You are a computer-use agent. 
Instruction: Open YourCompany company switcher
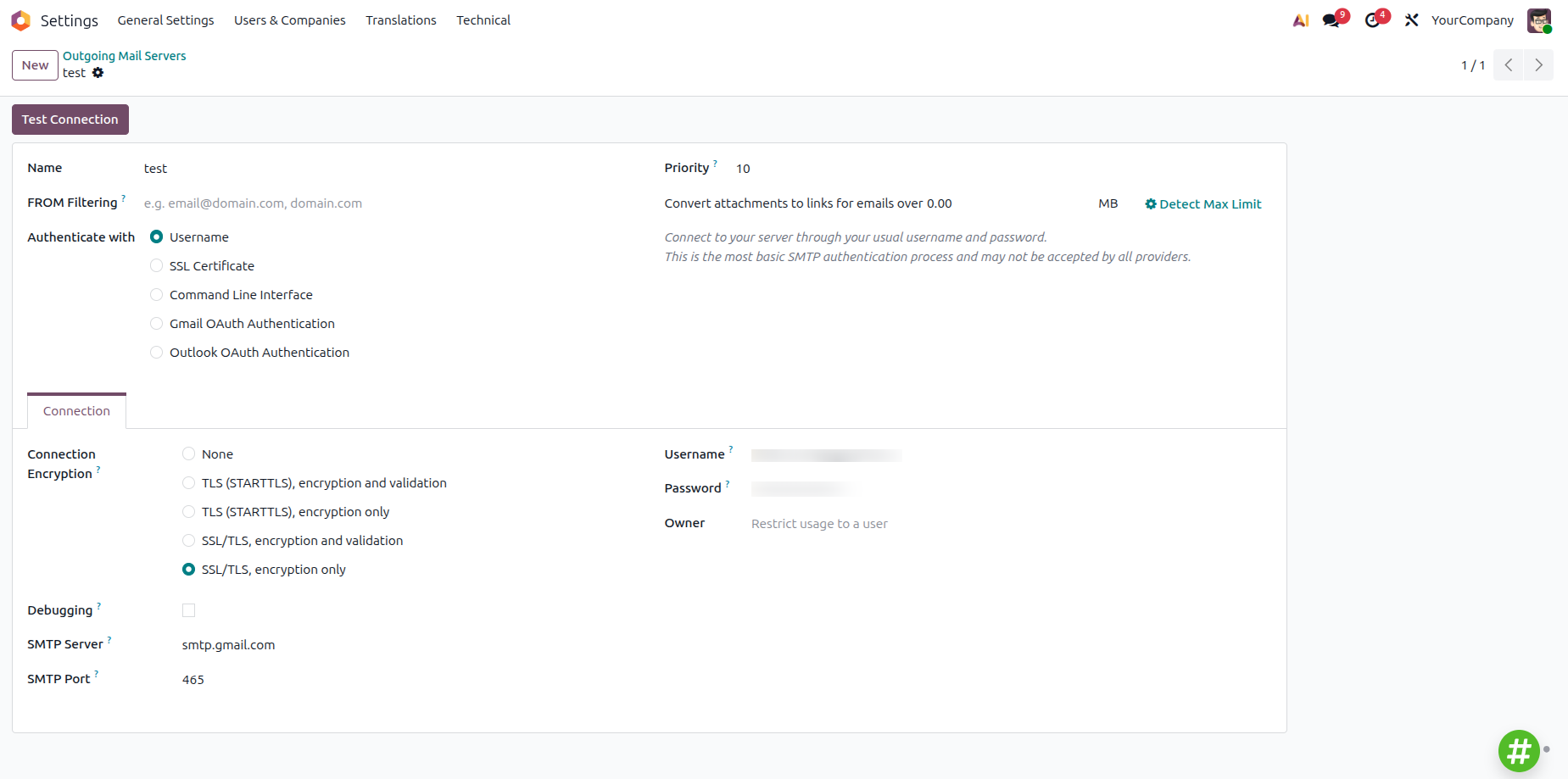pos(1472,20)
